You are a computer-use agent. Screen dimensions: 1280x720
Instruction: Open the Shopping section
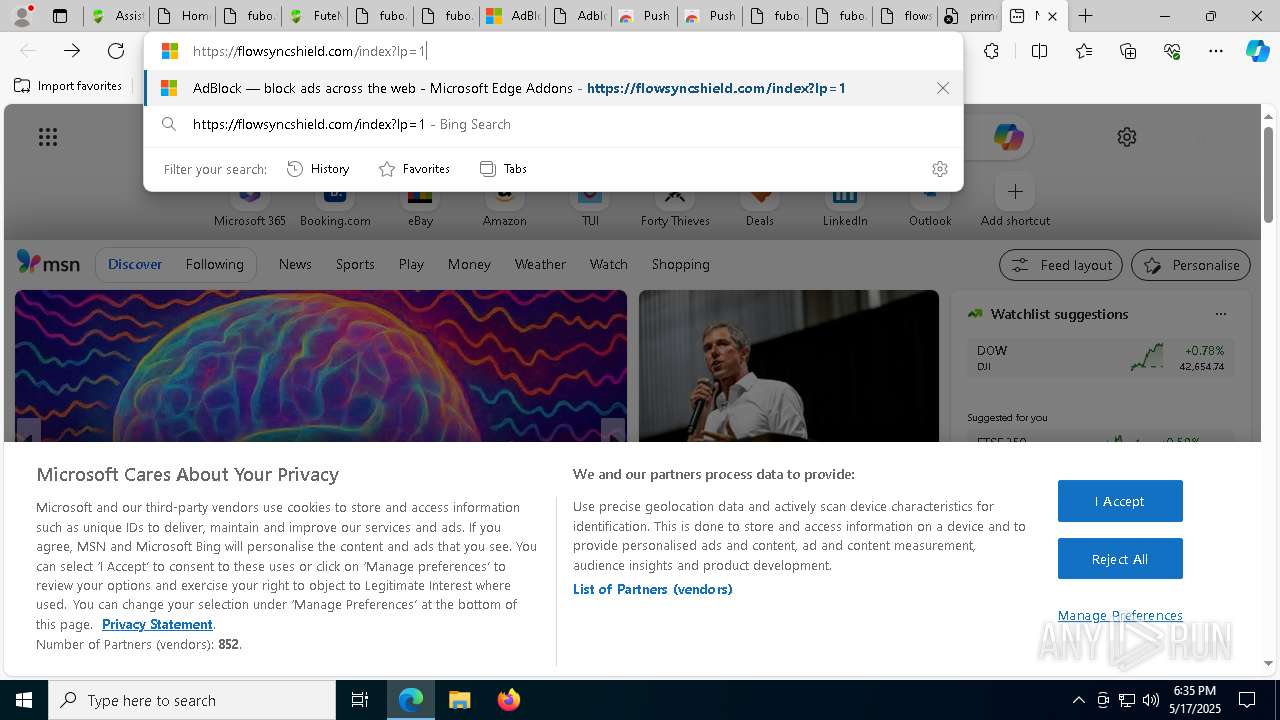click(x=680, y=264)
